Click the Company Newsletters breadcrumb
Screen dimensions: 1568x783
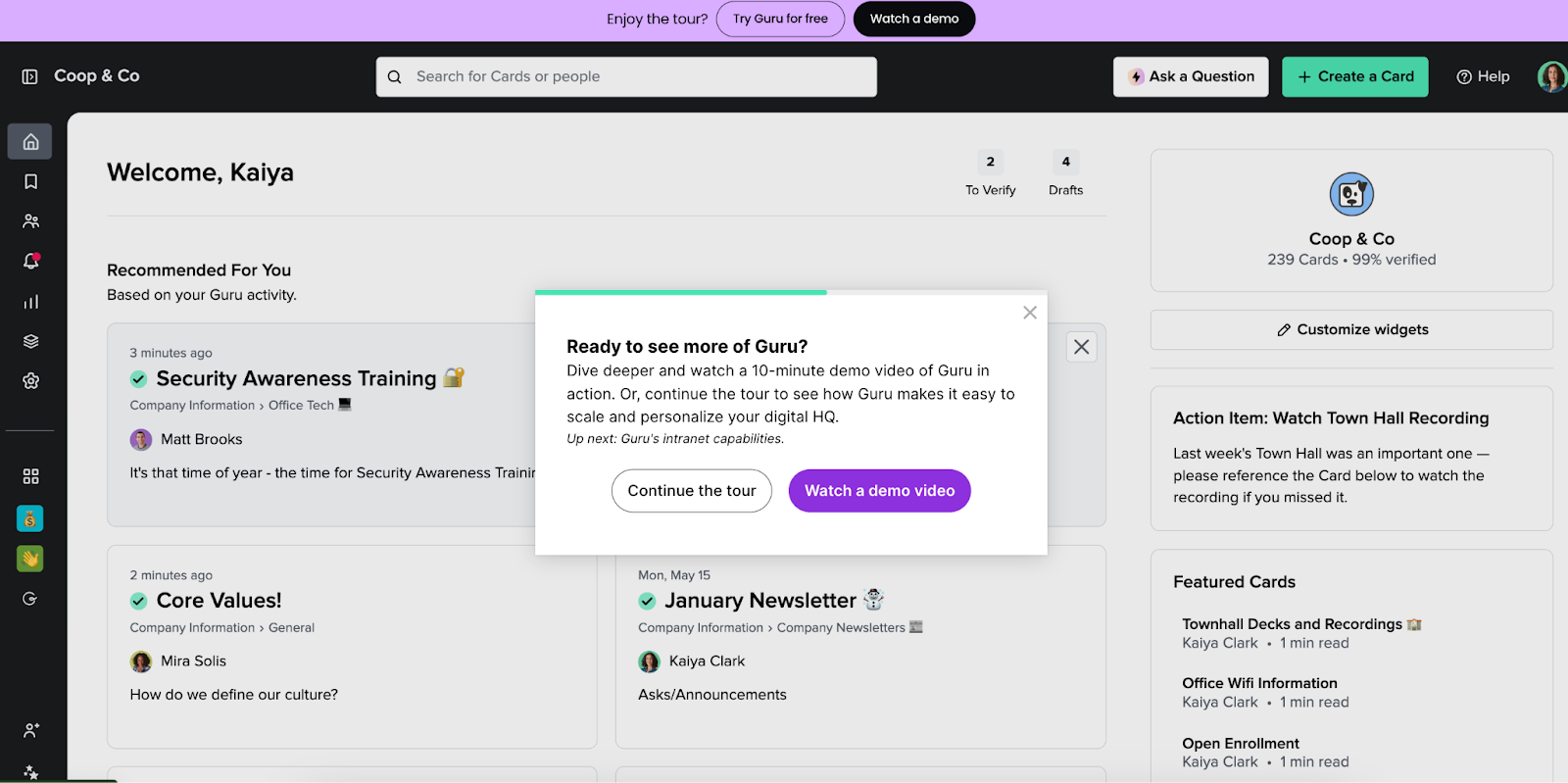[841, 628]
